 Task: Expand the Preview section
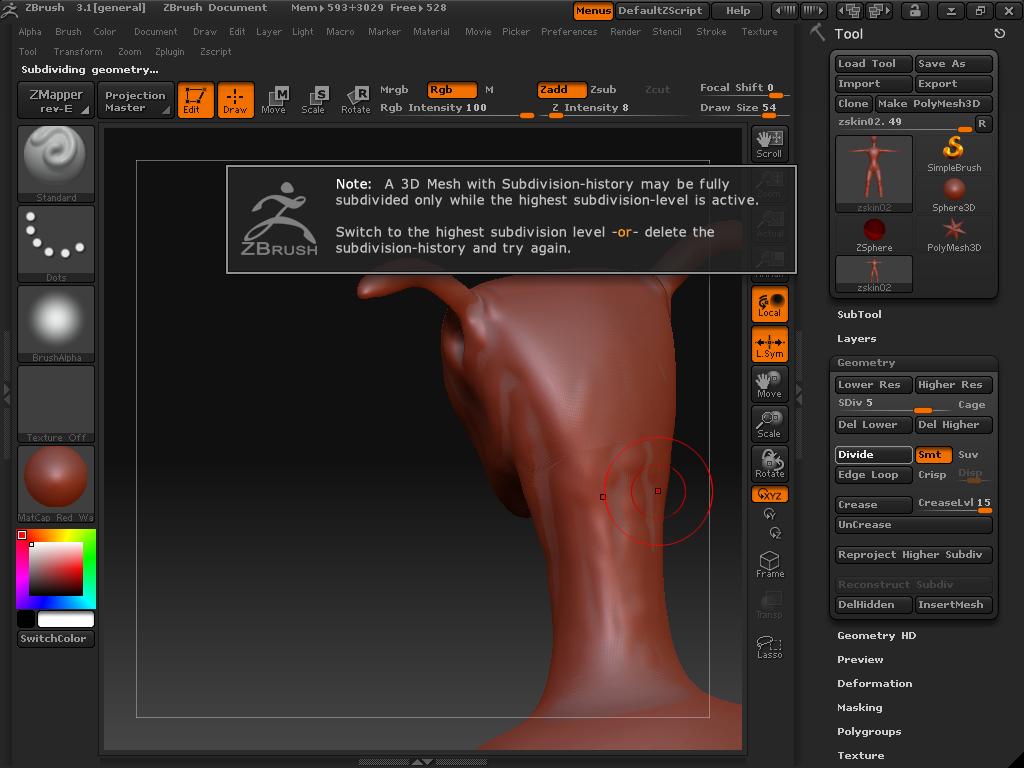[x=860, y=660]
